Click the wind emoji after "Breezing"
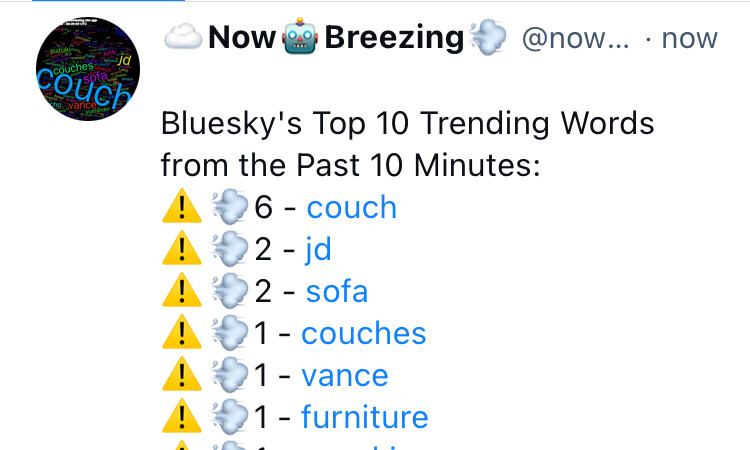Screen dimensions: 750x450 point(488,38)
